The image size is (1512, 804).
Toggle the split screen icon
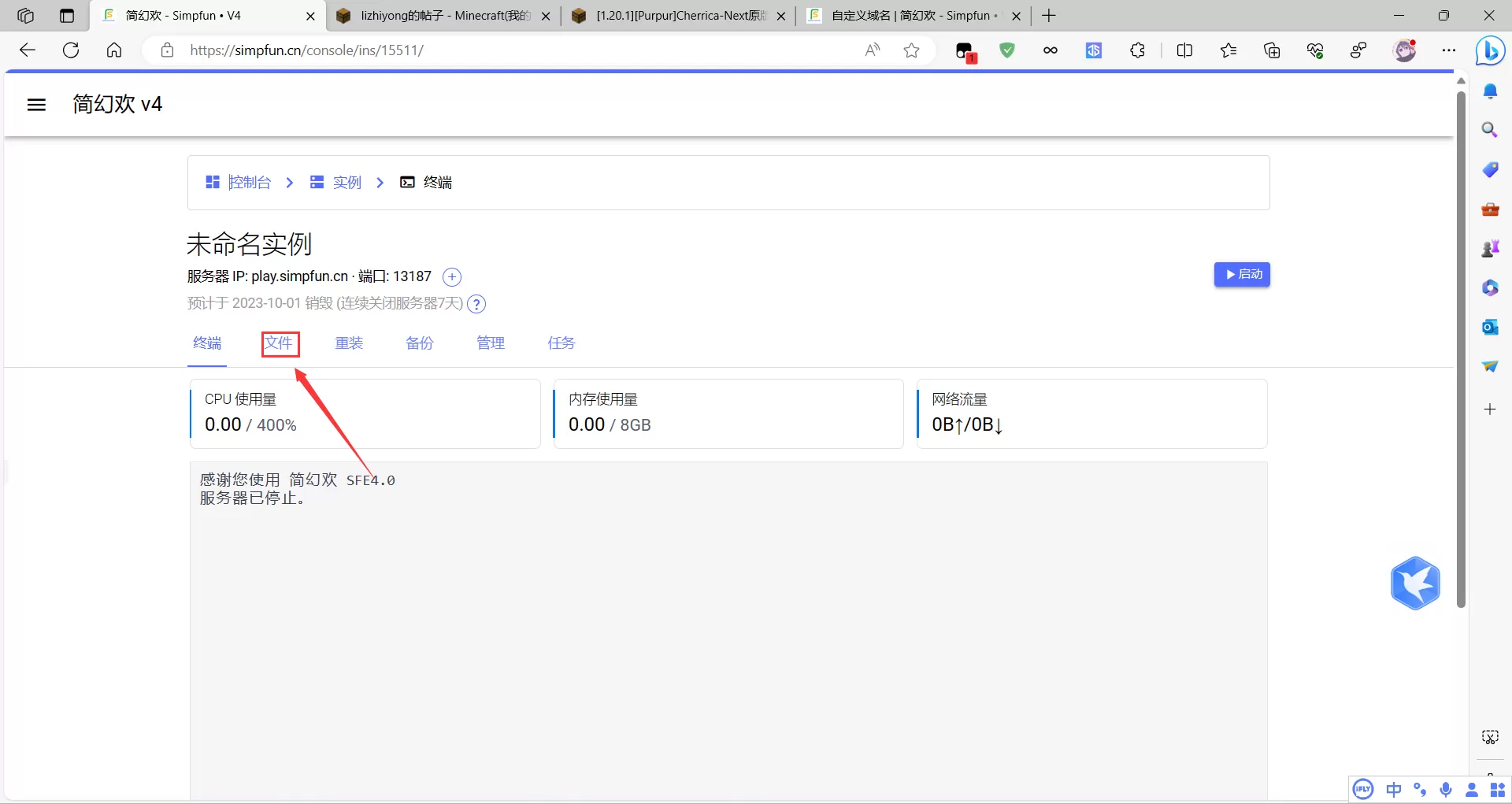point(1184,50)
